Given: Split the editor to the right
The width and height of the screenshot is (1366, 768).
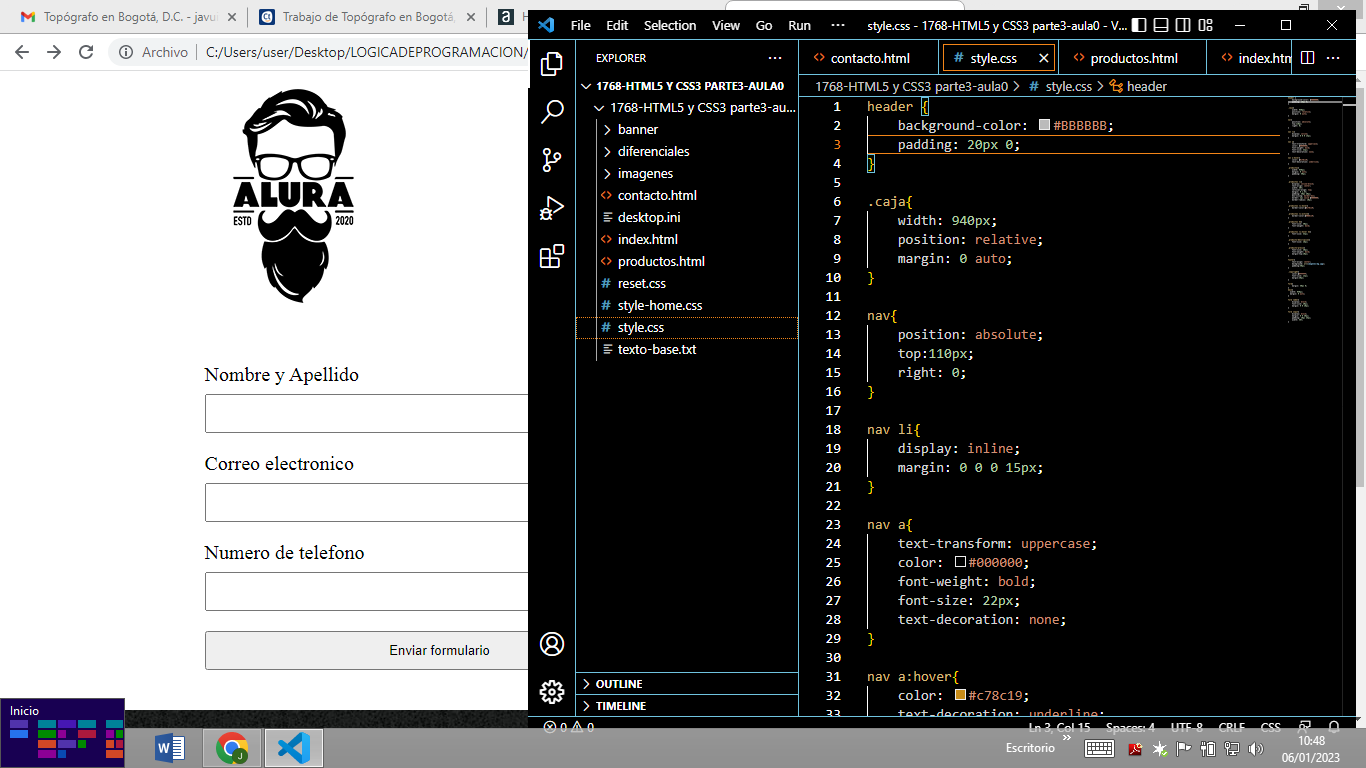Looking at the screenshot, I should tap(1307, 58).
